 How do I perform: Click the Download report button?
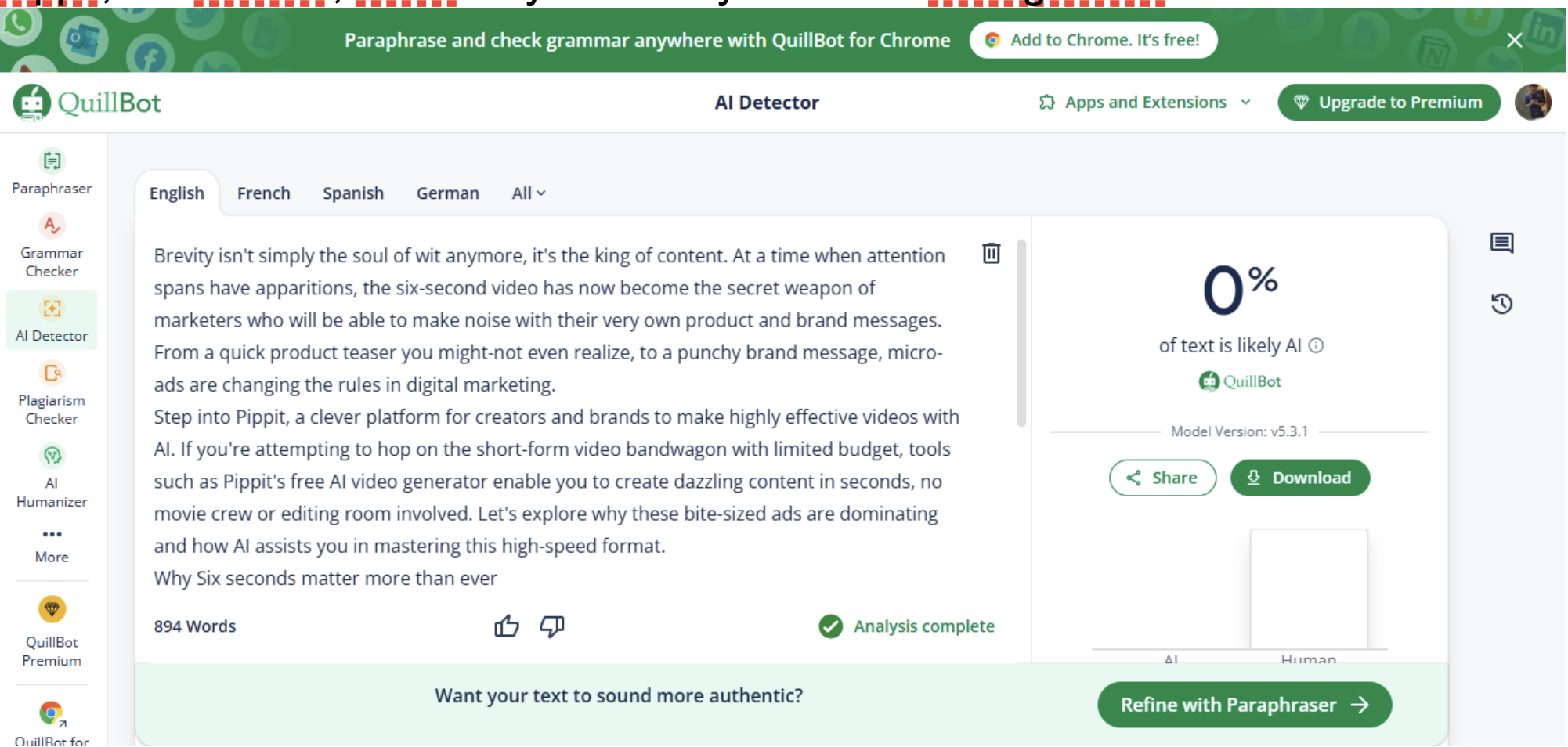pos(1299,478)
